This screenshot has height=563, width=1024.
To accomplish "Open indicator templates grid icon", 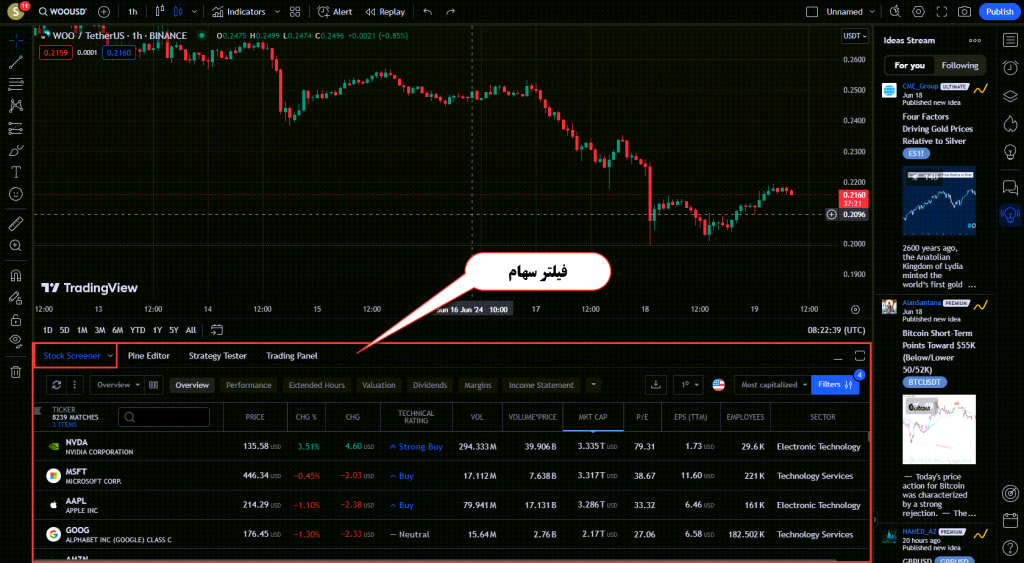I will click(x=295, y=12).
